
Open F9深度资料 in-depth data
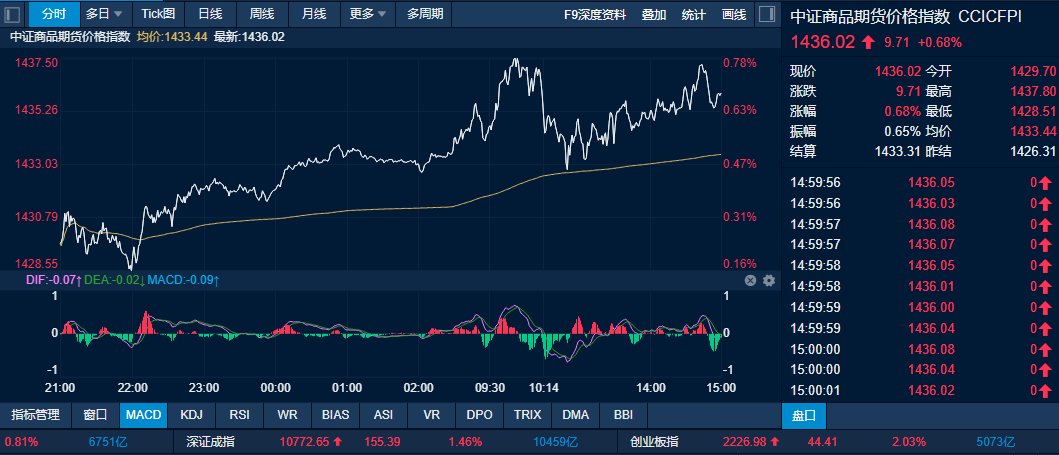pos(596,14)
